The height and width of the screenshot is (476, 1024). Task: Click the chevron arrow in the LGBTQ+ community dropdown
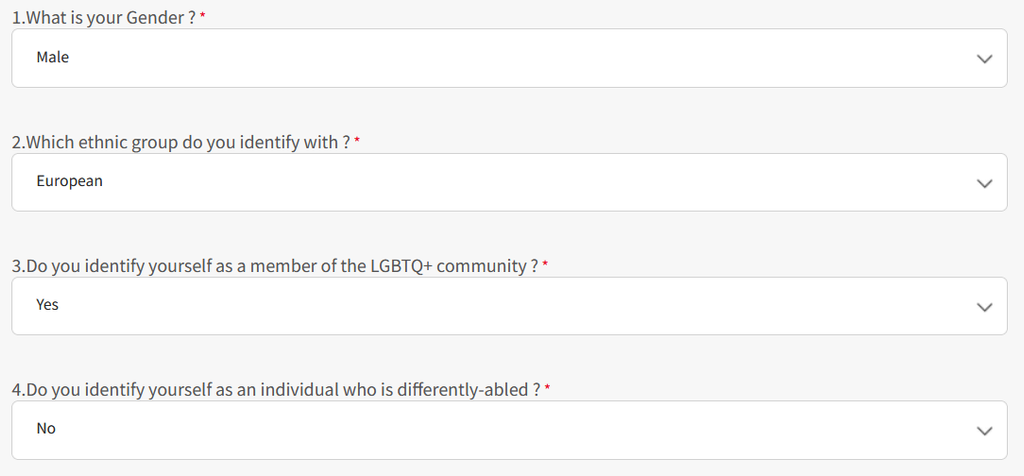click(x=984, y=307)
